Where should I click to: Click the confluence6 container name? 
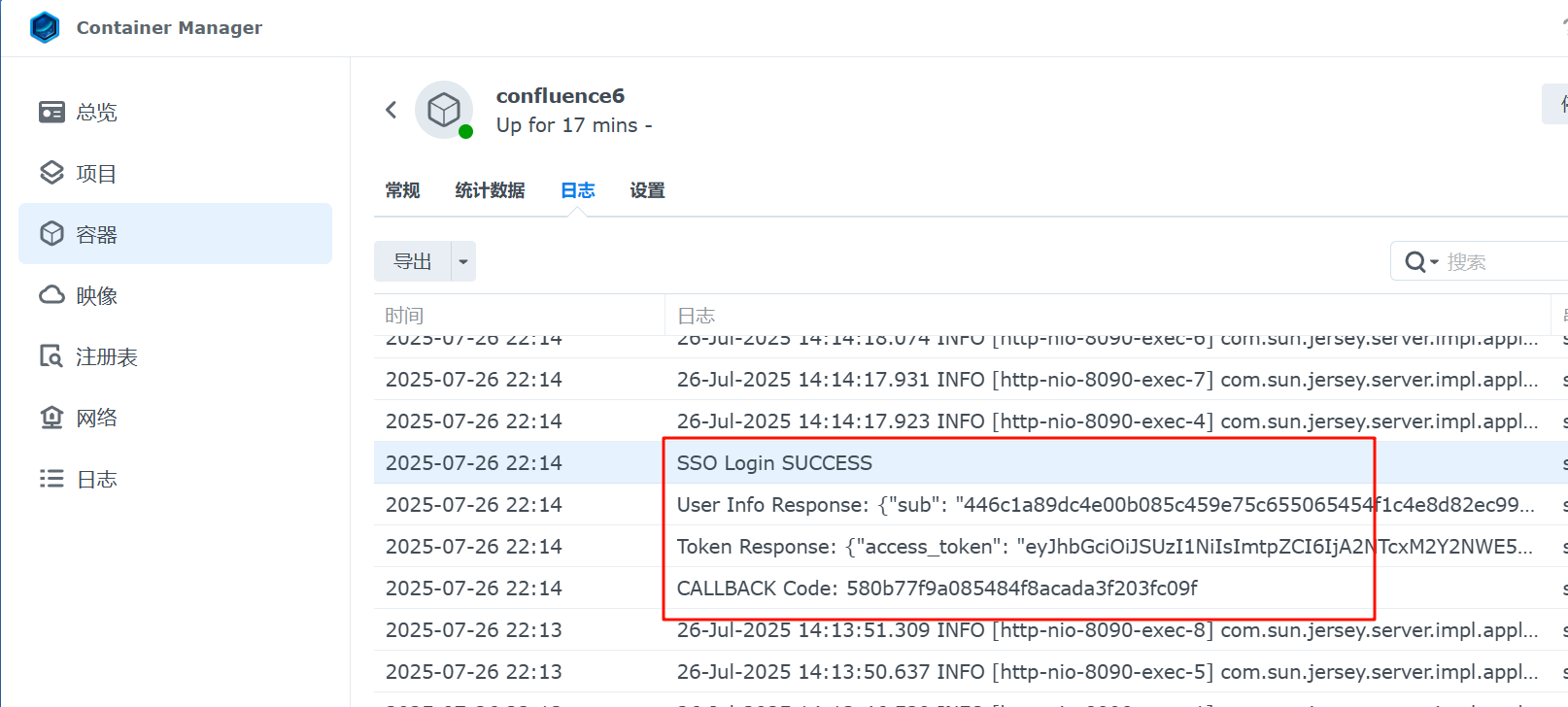pos(561,96)
